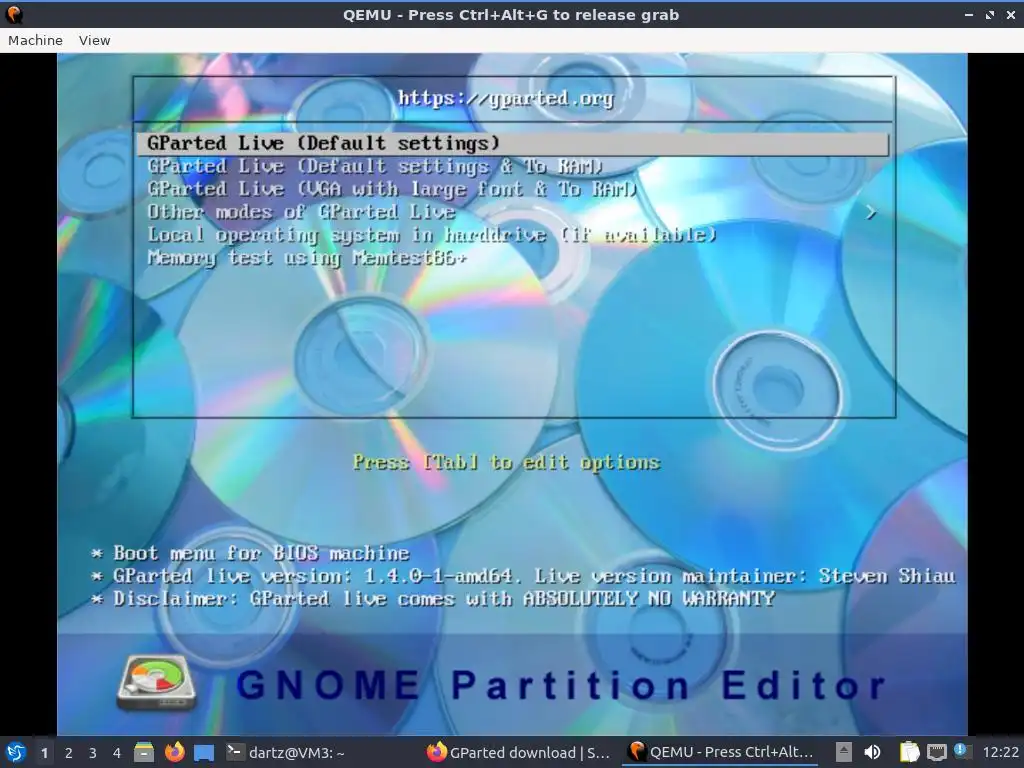Click the QEMU icon in the title bar
The height and width of the screenshot is (768, 1024).
click(x=14, y=14)
